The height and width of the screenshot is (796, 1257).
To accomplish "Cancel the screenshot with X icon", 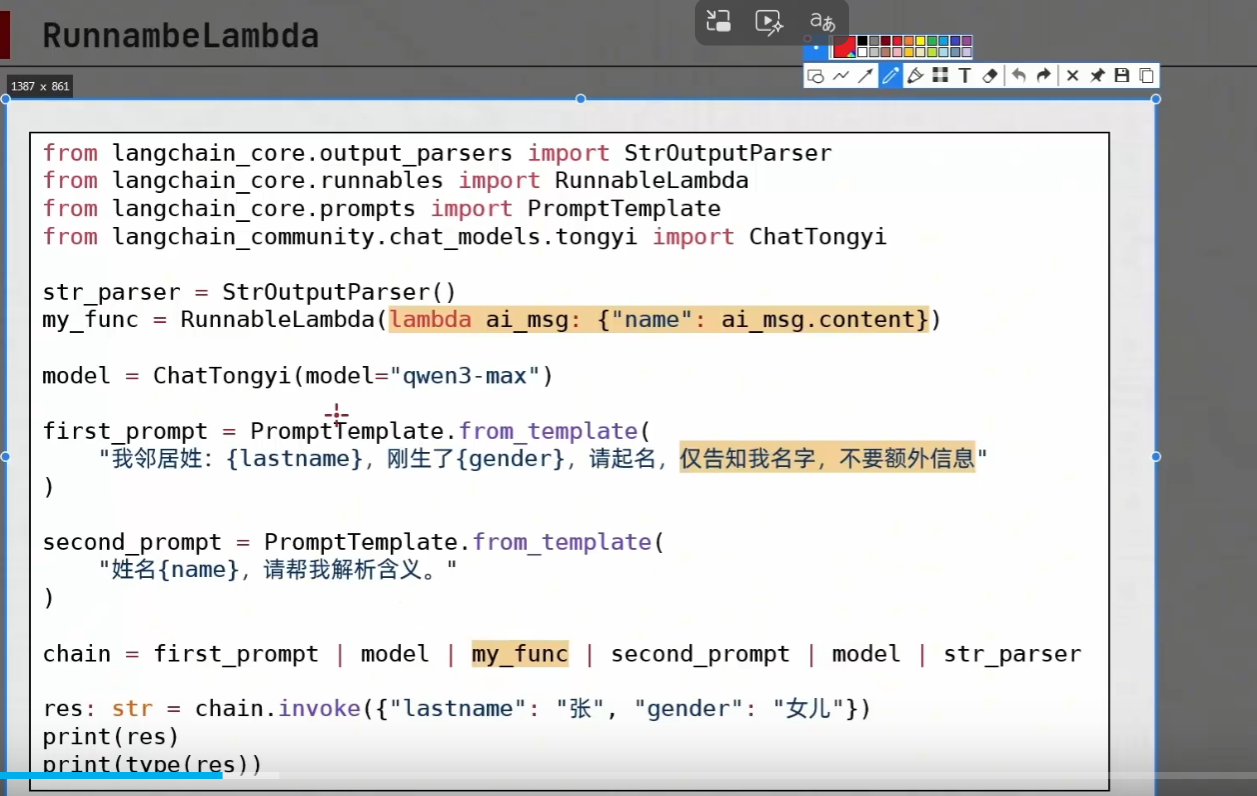I will (x=1072, y=76).
